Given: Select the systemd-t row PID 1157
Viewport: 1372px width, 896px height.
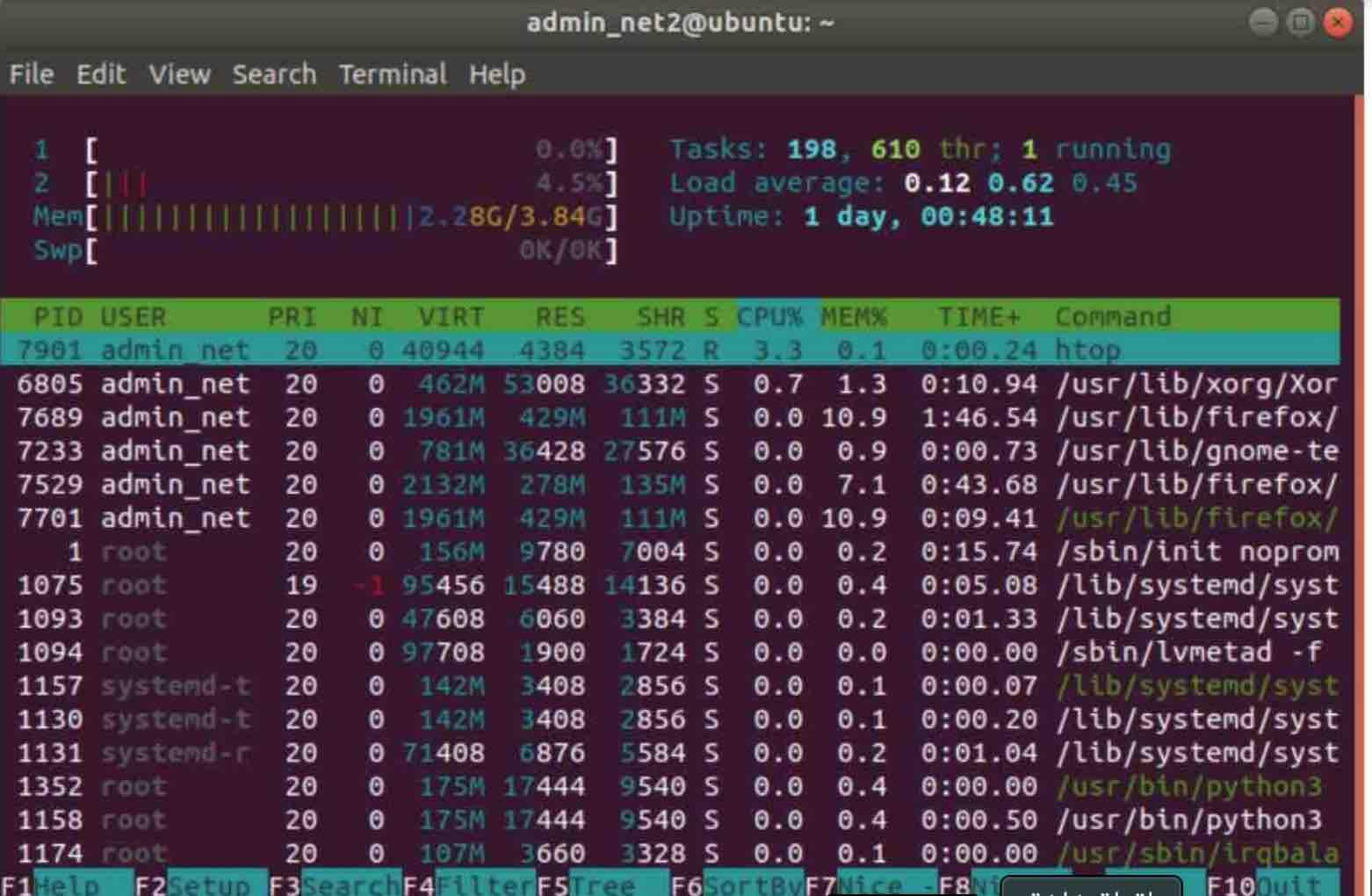Looking at the screenshot, I should 670,685.
